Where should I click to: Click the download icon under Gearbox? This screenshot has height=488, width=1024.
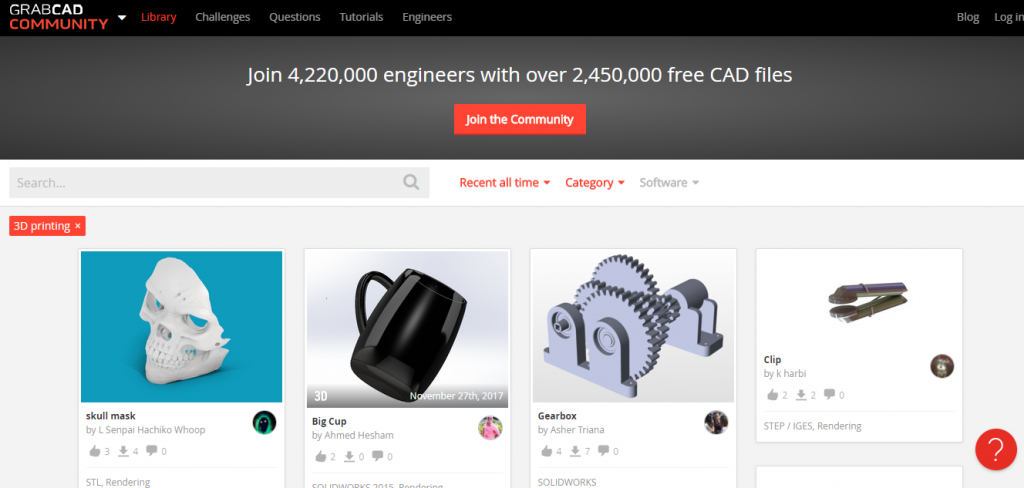tap(575, 451)
